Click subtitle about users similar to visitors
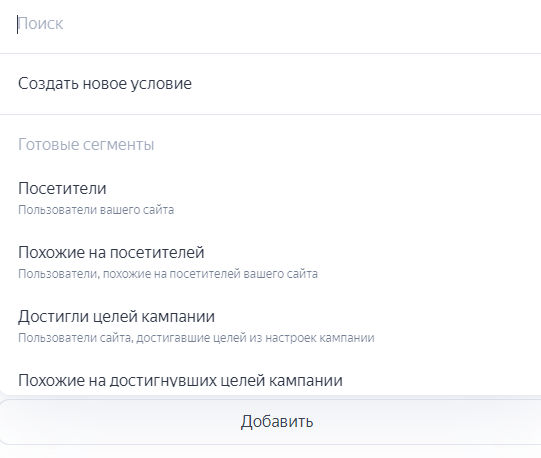This screenshot has width=541, height=458. pos(168,274)
